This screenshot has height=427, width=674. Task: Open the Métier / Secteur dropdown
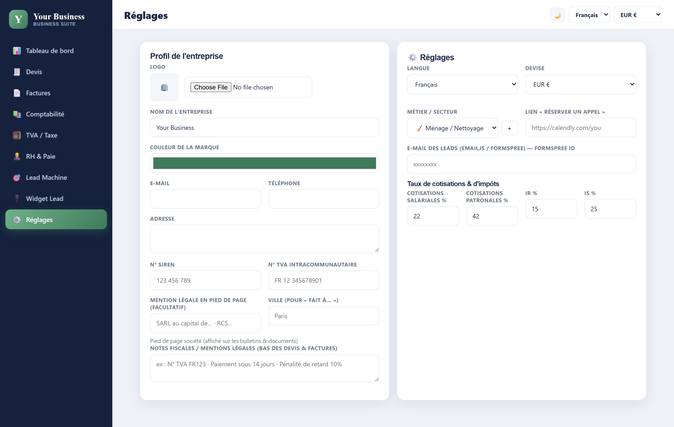pos(453,128)
